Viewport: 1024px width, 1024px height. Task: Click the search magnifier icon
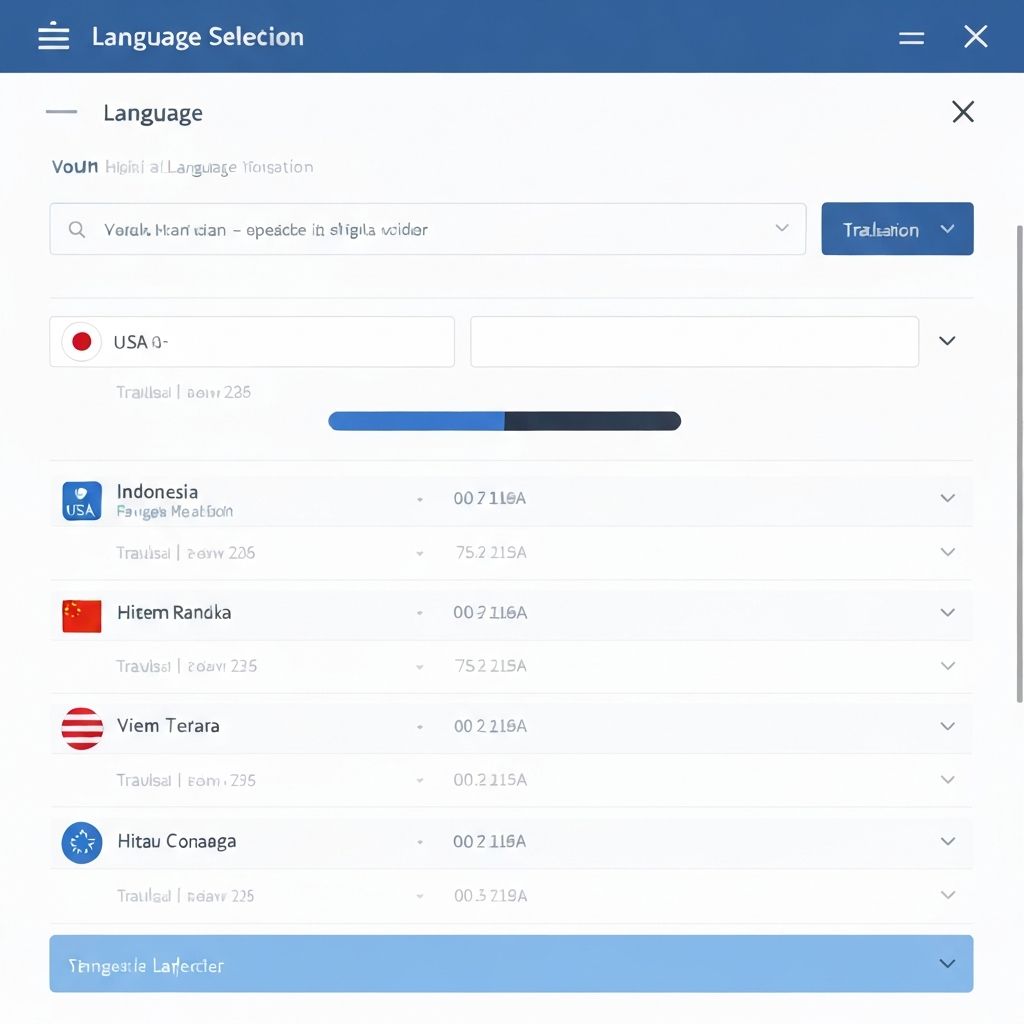point(77,229)
